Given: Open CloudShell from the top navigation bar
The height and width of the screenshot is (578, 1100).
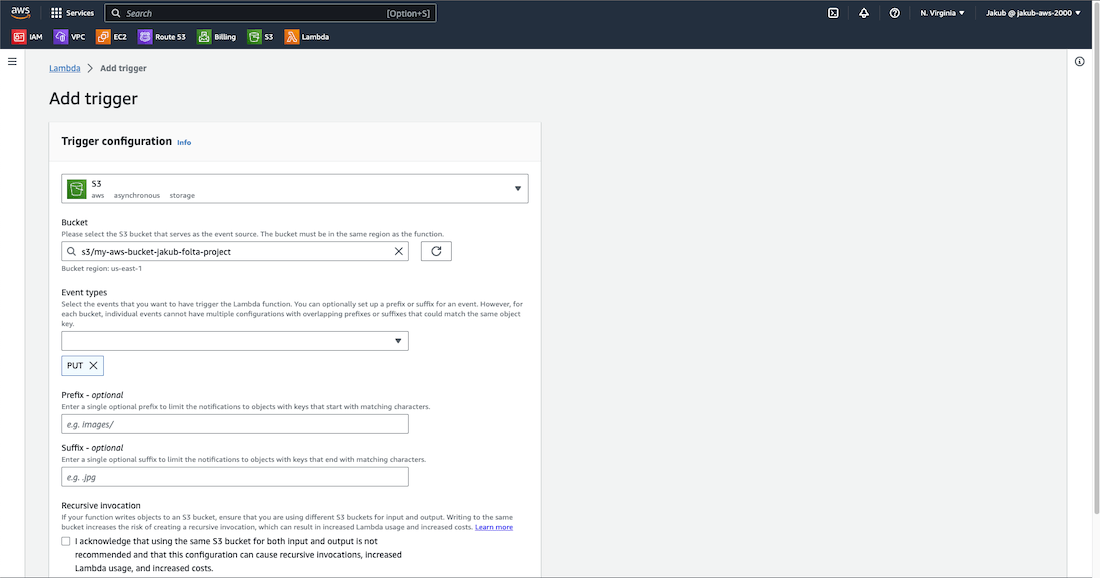Looking at the screenshot, I should click(832, 13).
